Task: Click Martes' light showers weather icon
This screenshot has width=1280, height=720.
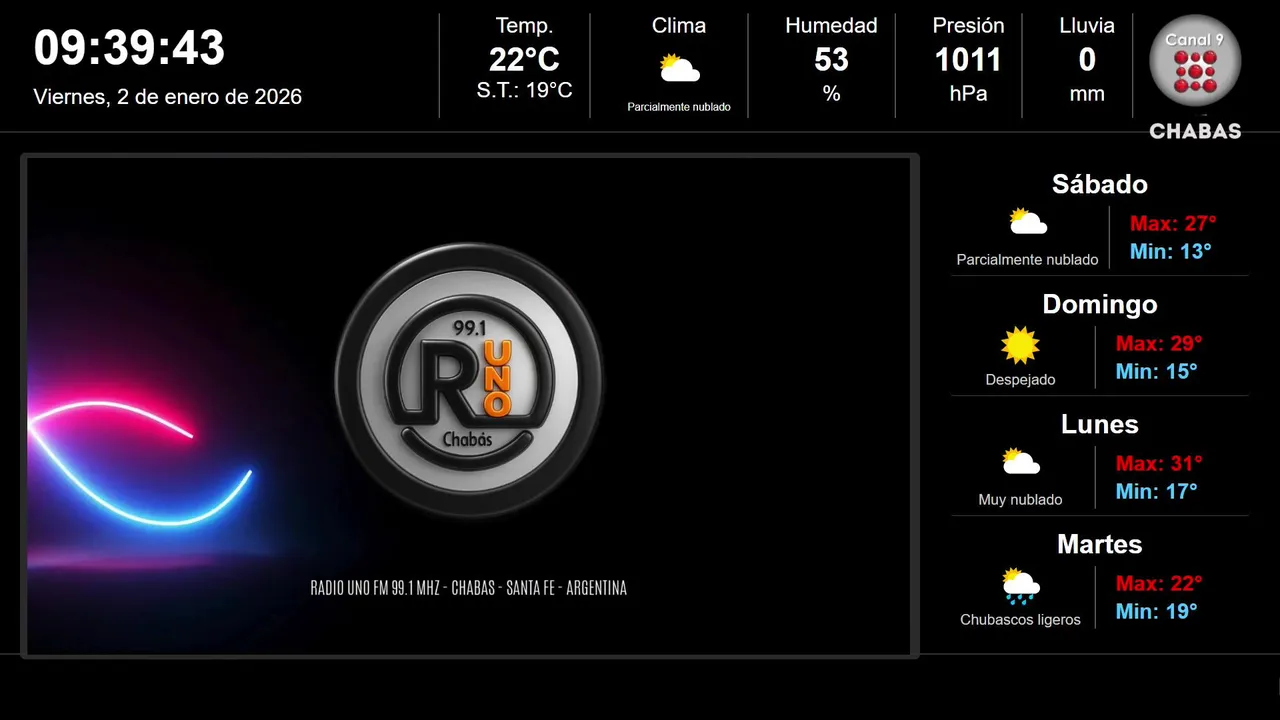Action: [1020, 586]
